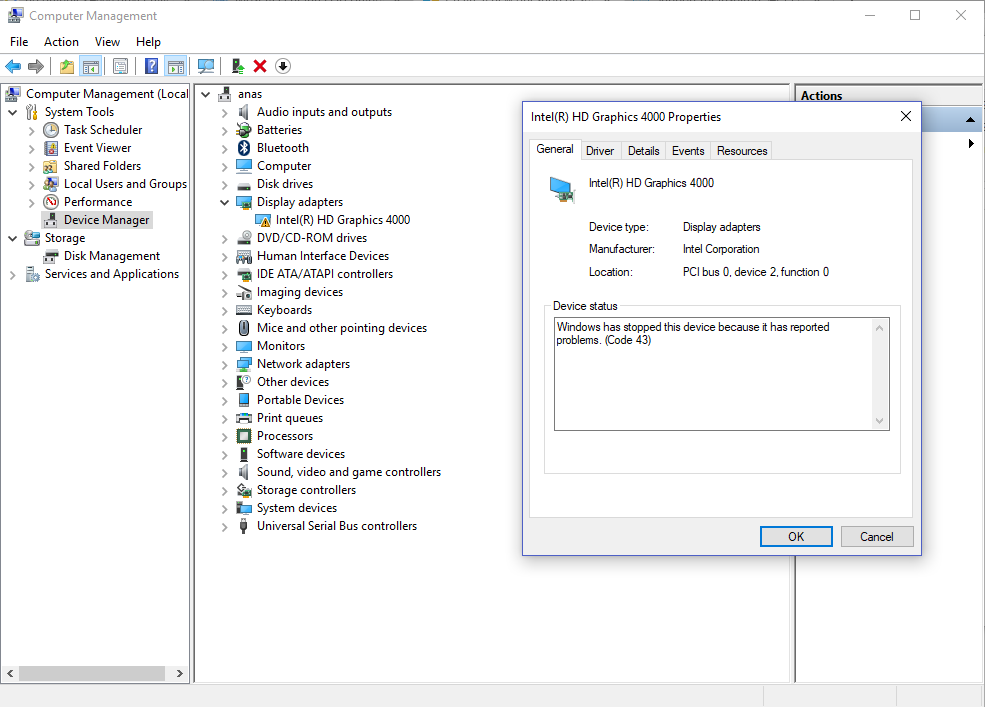Scan for hardware changes via monitor icon
The width and height of the screenshot is (985, 707).
pyautogui.click(x=205, y=66)
